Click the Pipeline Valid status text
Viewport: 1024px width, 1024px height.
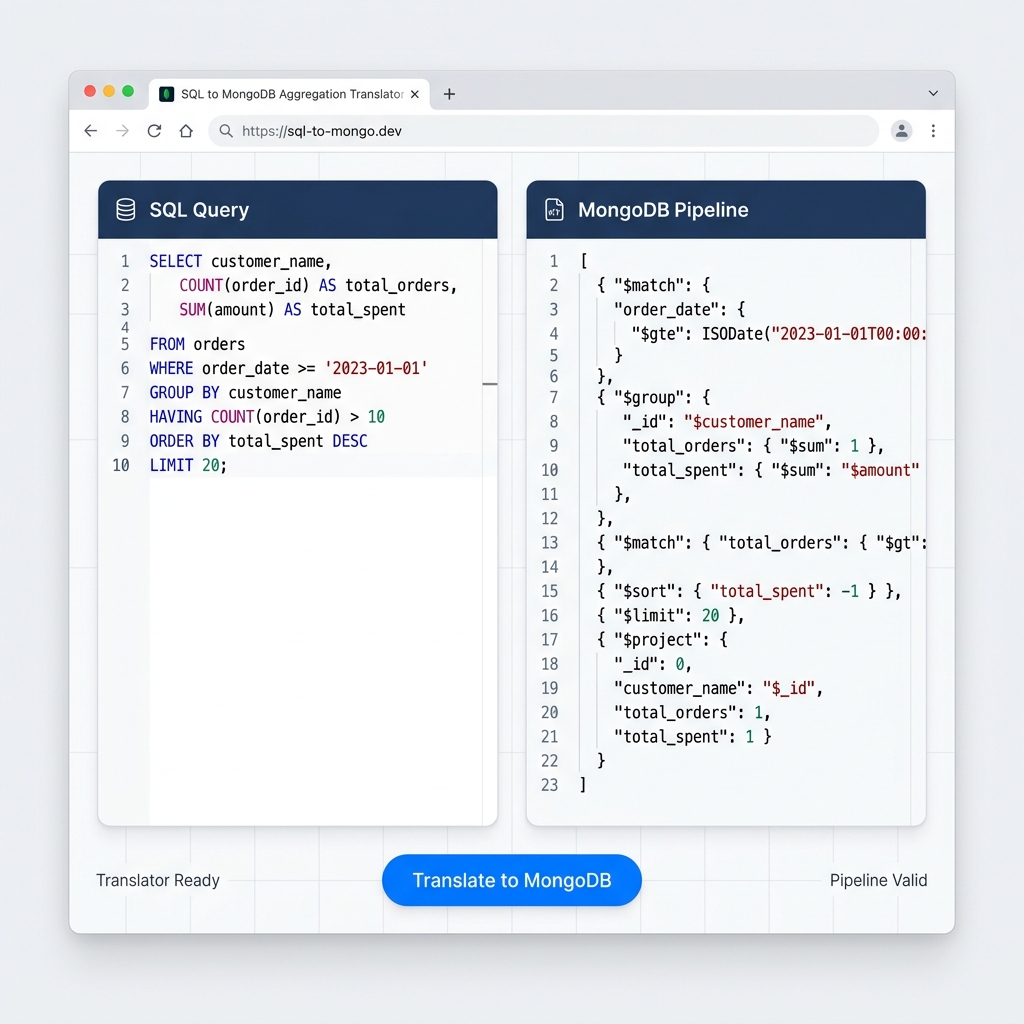[x=878, y=880]
